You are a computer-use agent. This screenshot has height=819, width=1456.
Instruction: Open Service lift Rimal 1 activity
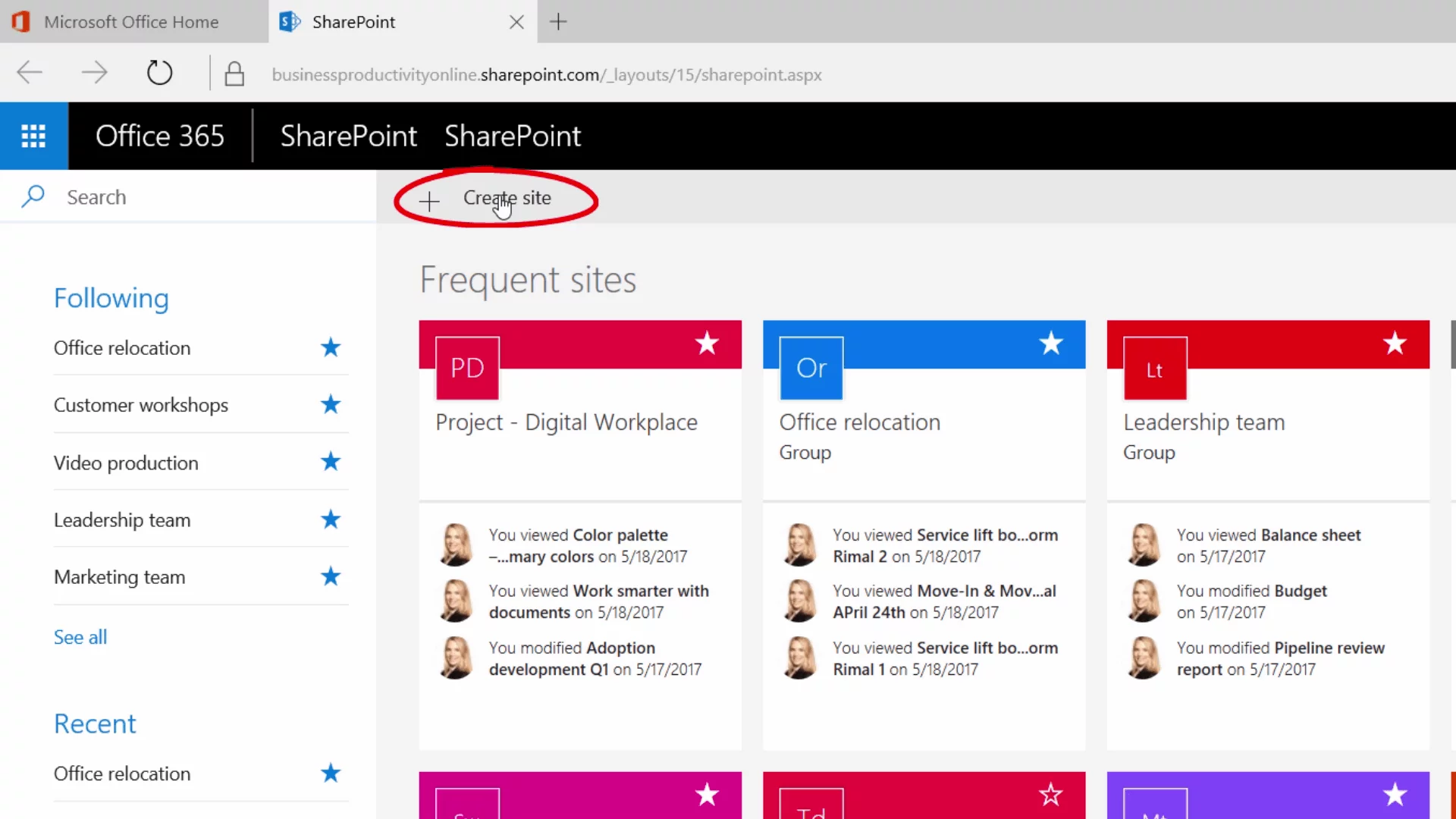point(946,659)
